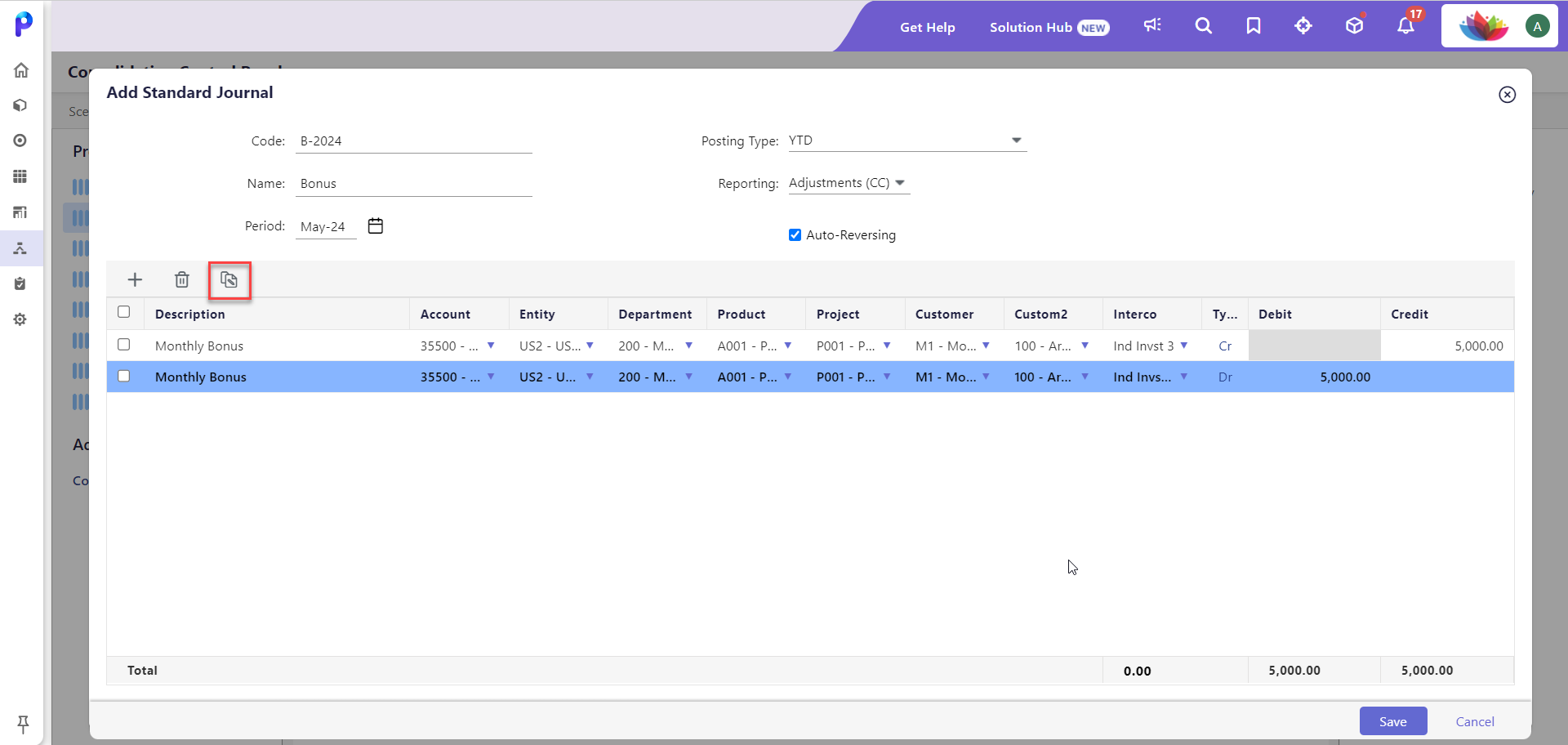Open the crosshair target icon in header
This screenshot has width=1568, height=745.
point(1303,26)
